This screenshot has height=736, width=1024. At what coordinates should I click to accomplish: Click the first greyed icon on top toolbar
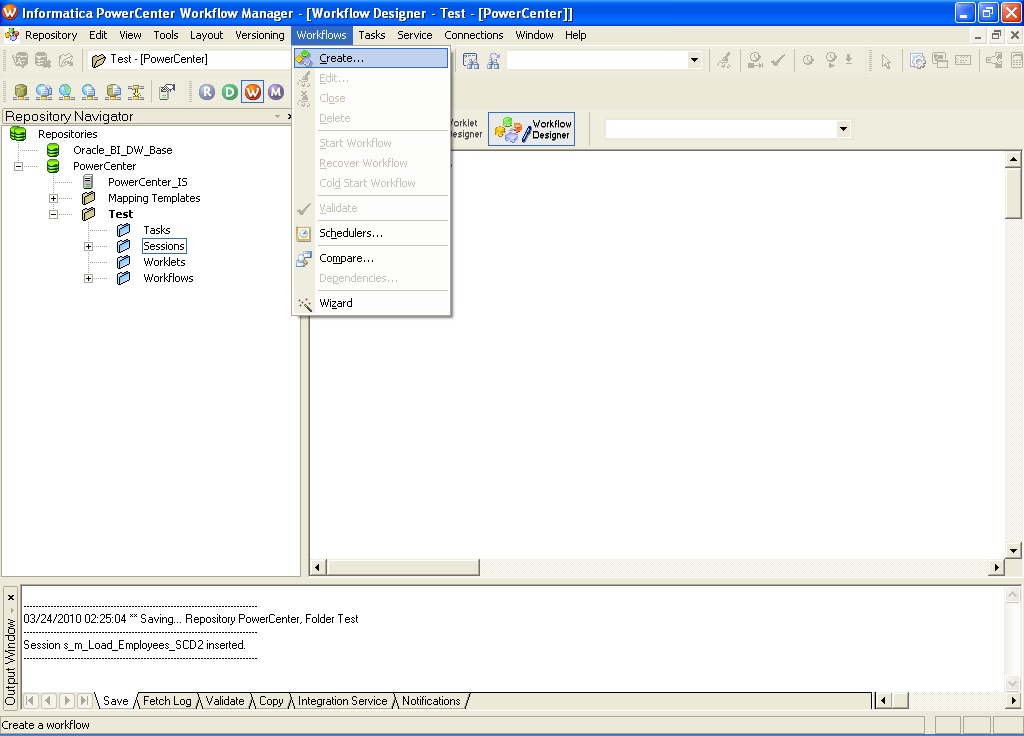(20, 61)
